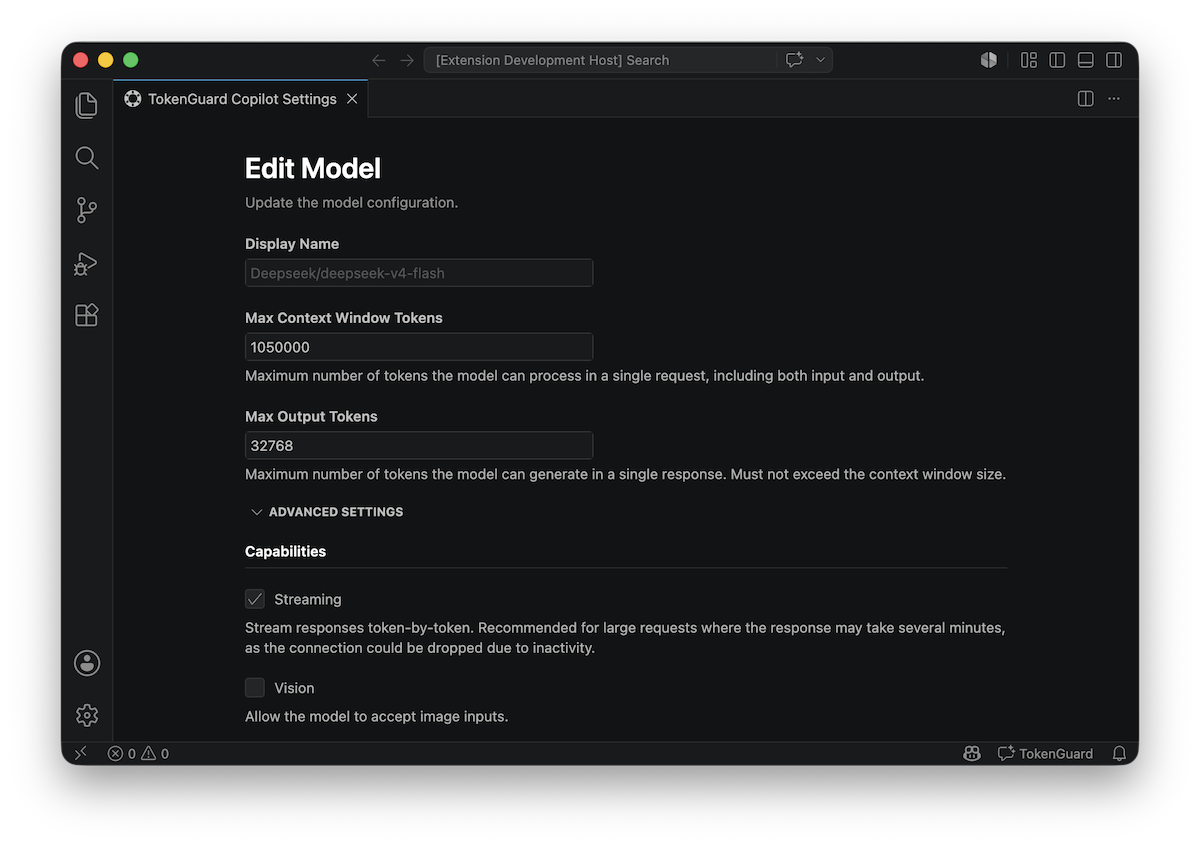This screenshot has height=846, width=1200.
Task: Click the TokenGuard status bar item
Action: [x=1045, y=753]
